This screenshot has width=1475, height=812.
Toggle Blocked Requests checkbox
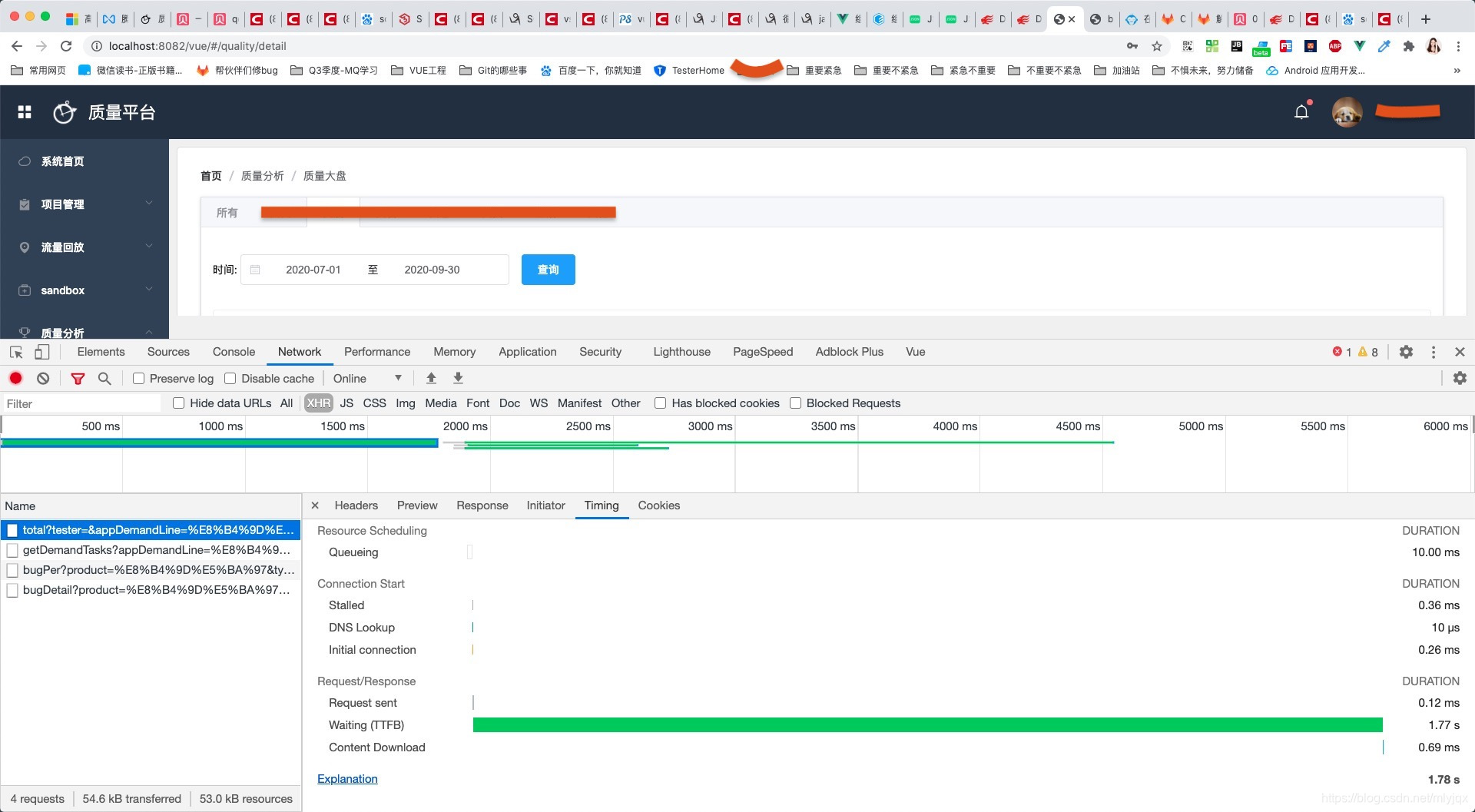(x=795, y=403)
